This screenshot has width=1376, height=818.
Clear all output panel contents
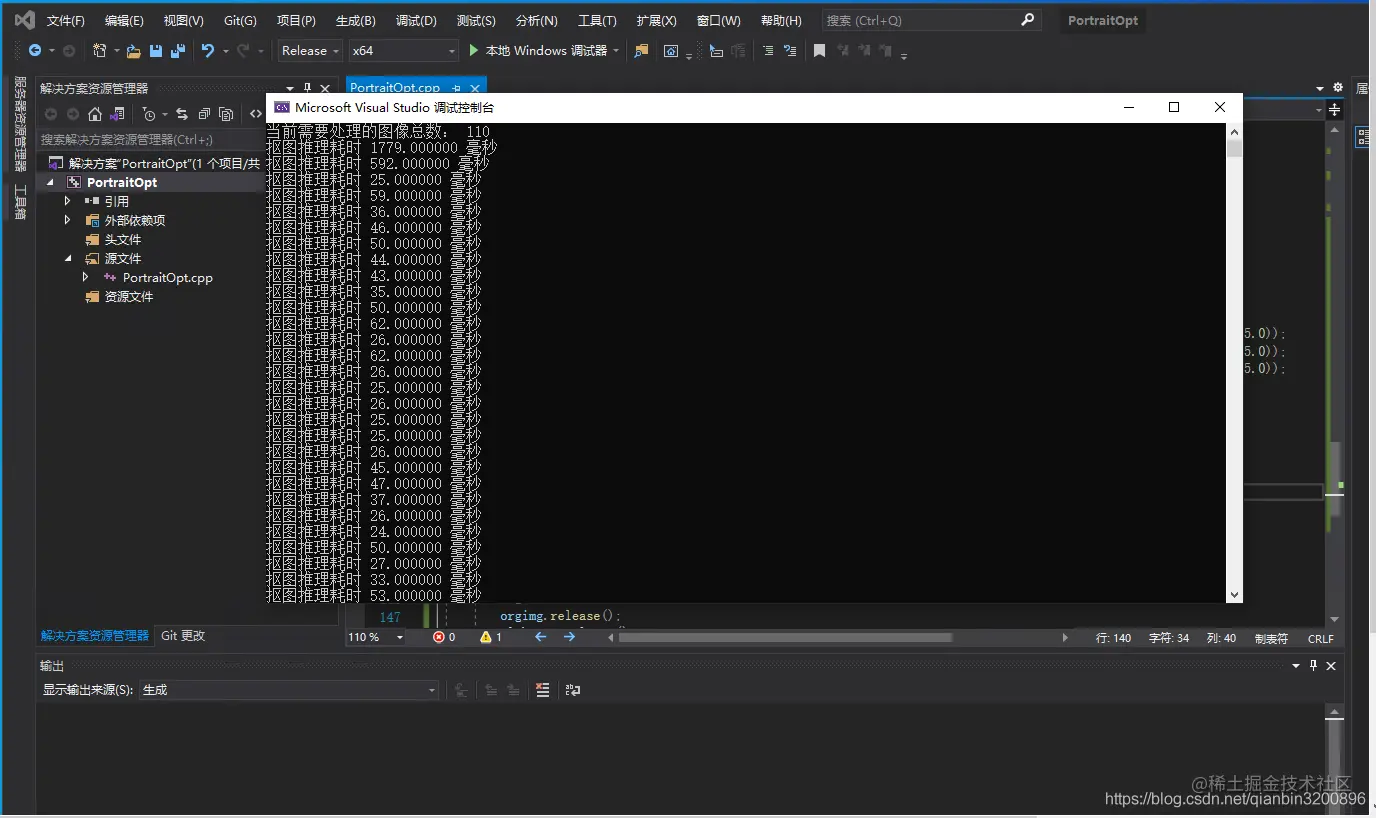click(x=543, y=690)
